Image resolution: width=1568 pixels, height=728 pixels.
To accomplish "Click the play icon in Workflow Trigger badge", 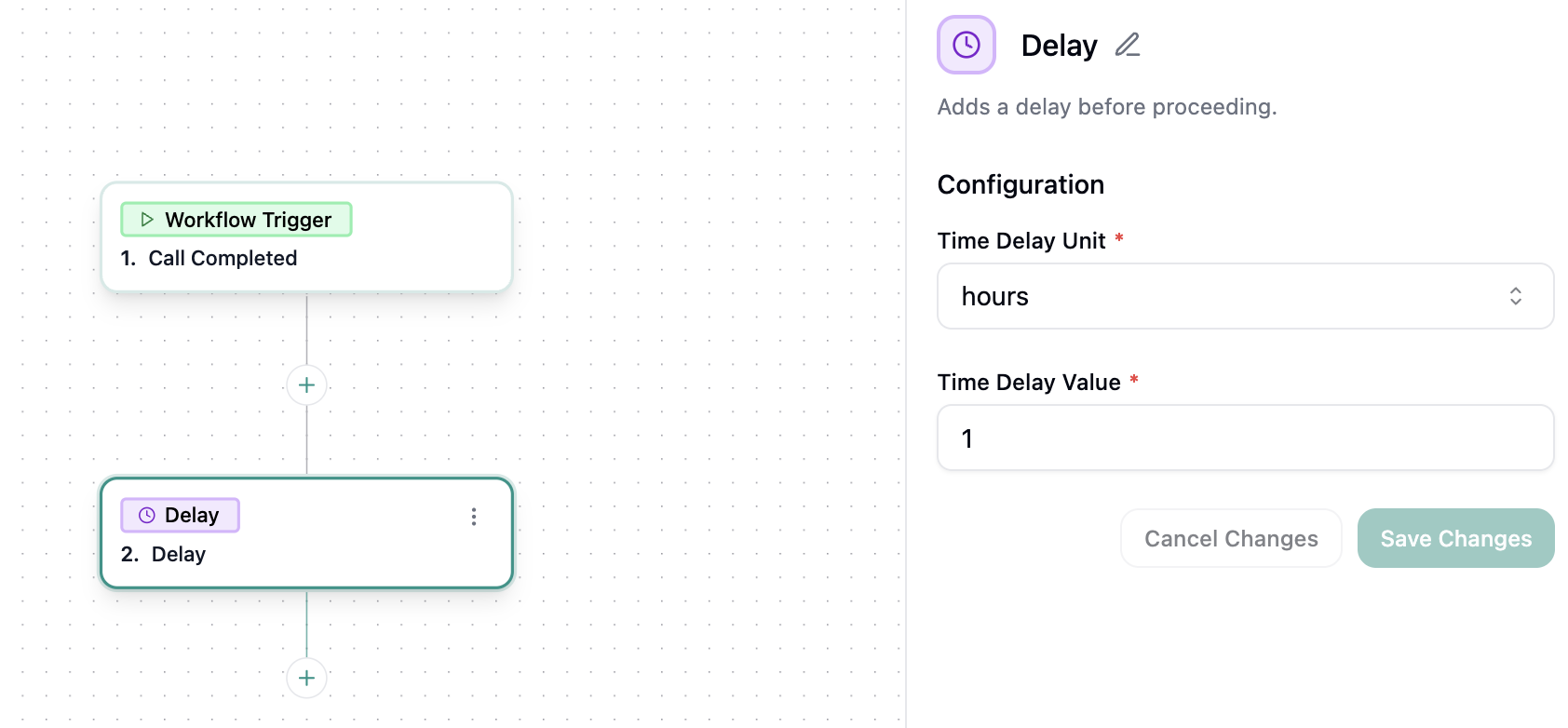I will 147,220.
